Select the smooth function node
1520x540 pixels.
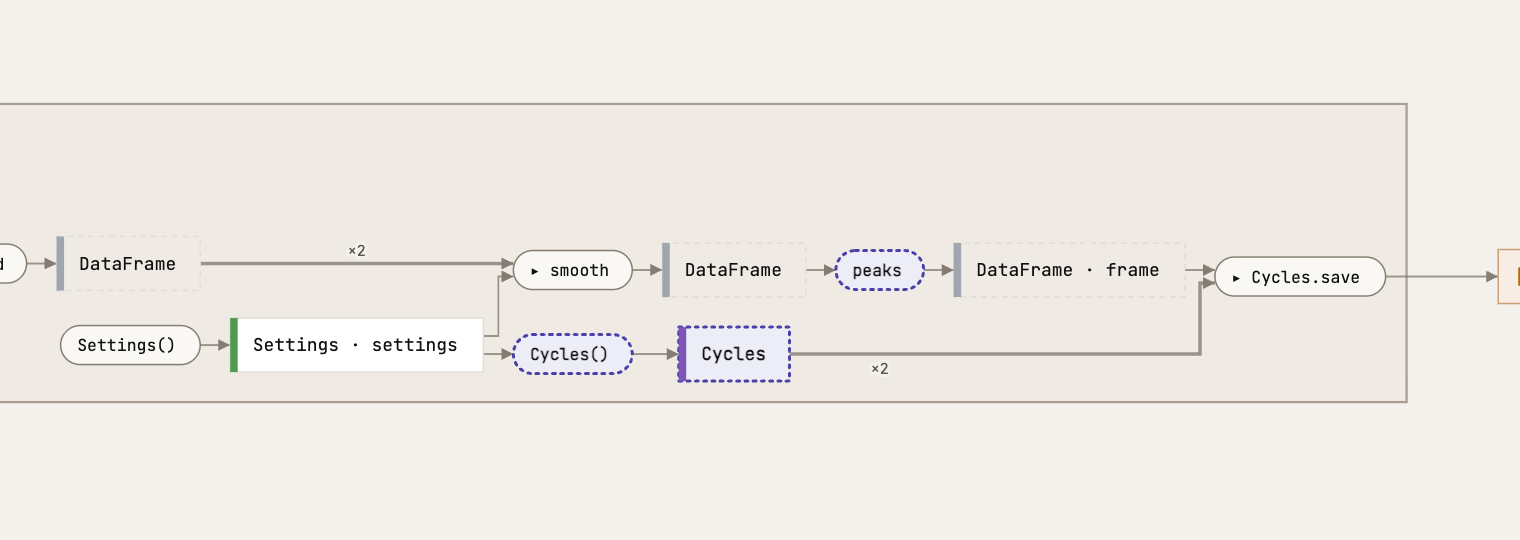click(573, 270)
